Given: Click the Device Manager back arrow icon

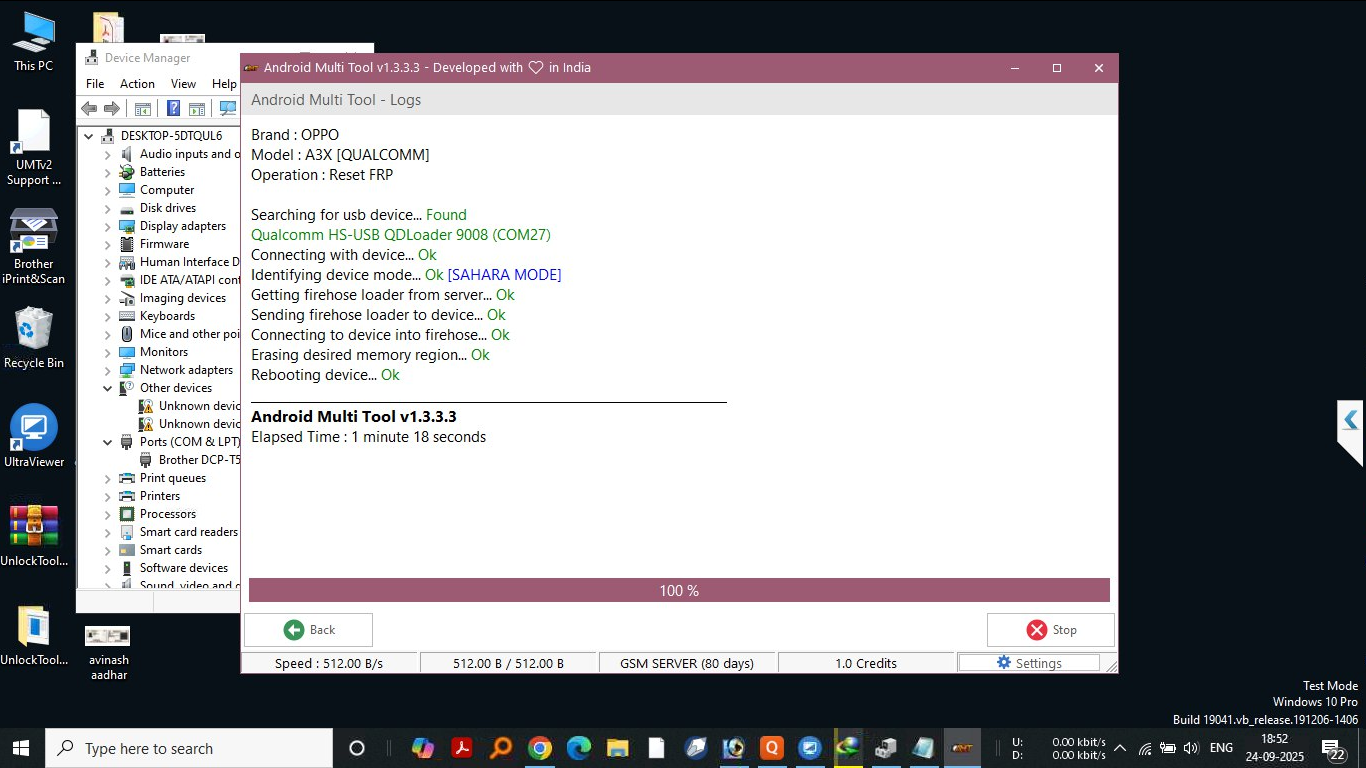Looking at the screenshot, I should coord(89,109).
